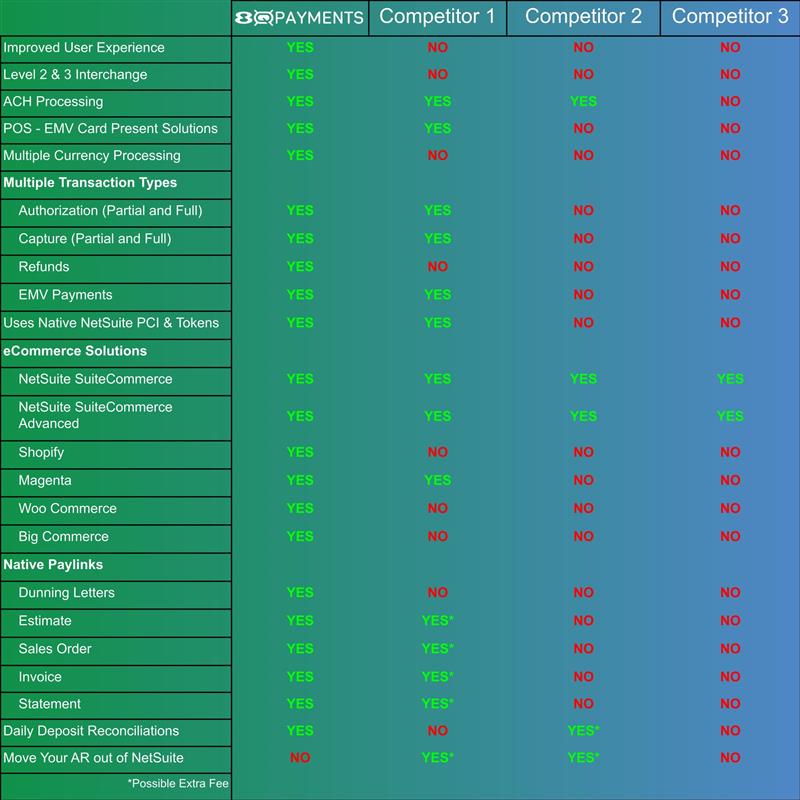Viewport: 800px width, 800px height.
Task: Click Competitor 3 YES for NetSuite SuiteCommerce Advanced
Action: [x=730, y=416]
